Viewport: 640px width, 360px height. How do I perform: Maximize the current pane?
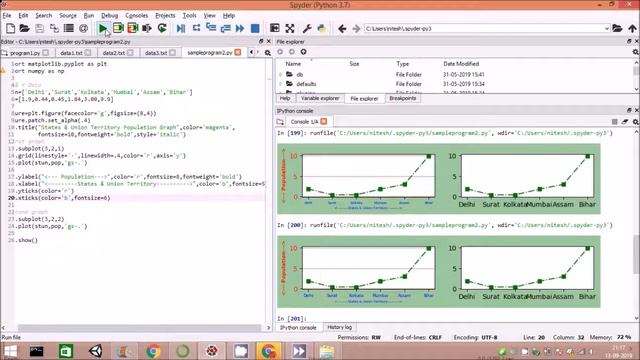tap(275, 28)
